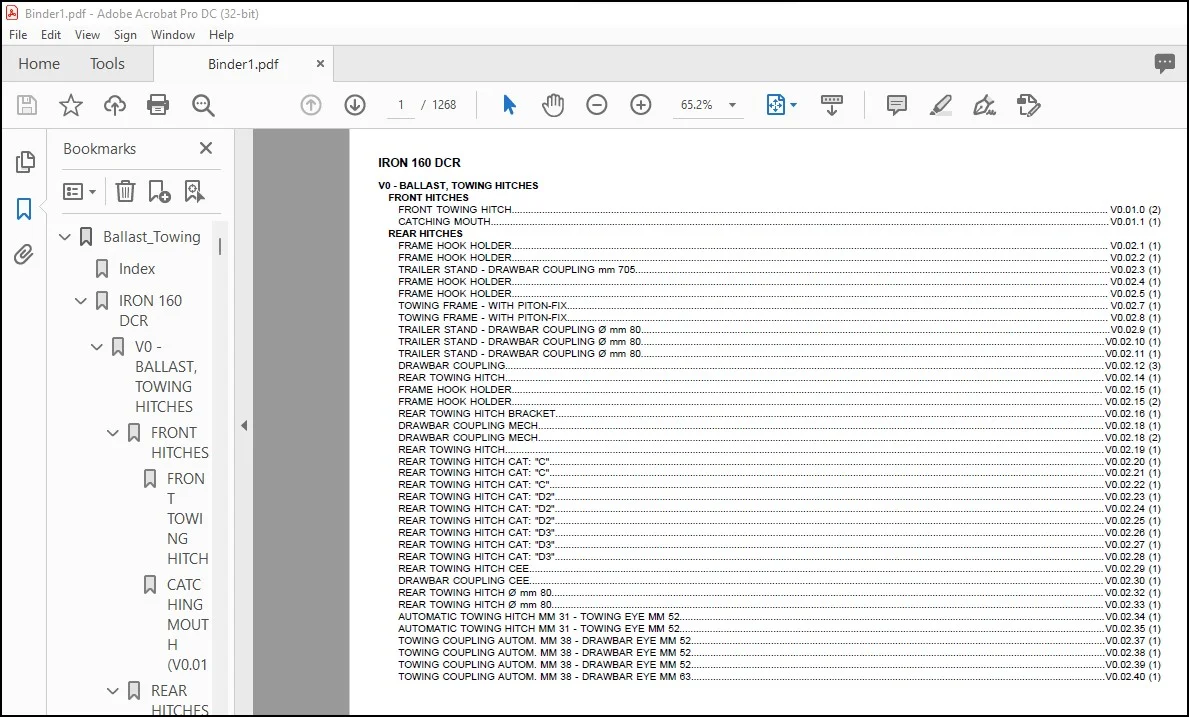Close the Bookmarks panel
Viewport: 1189px width, 717px height.
pyautogui.click(x=205, y=149)
